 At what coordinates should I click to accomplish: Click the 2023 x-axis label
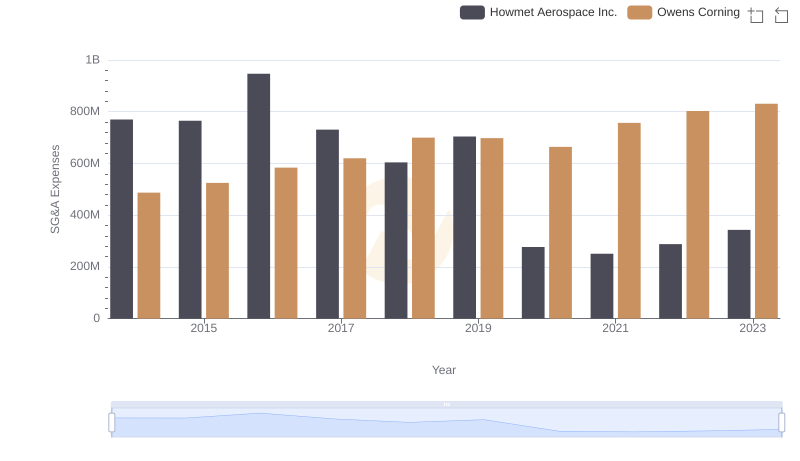pos(753,328)
